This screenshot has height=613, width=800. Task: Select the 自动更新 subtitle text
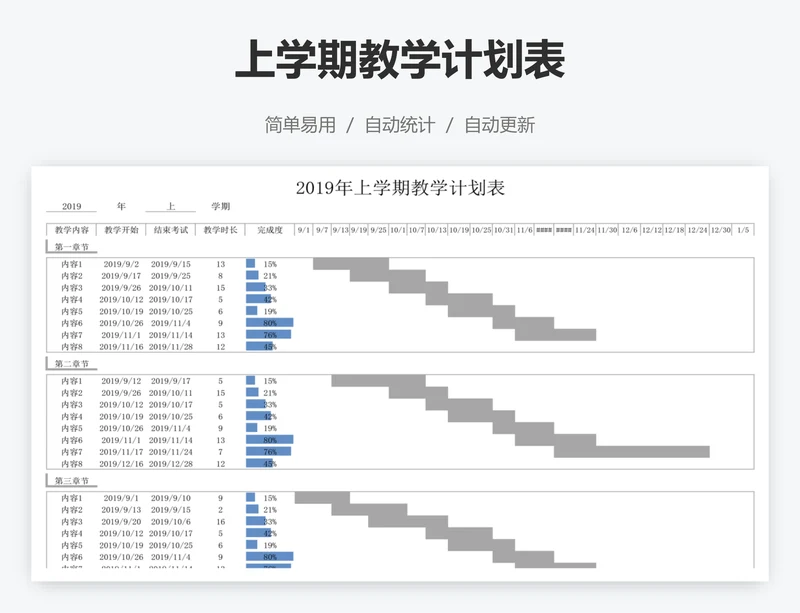[499, 125]
